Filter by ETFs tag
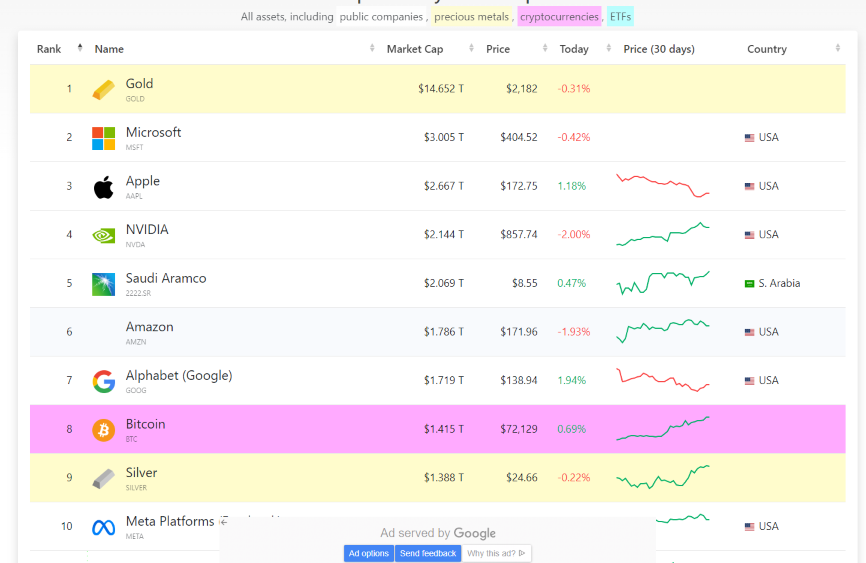Viewport: 866px width, 563px height. (x=620, y=17)
